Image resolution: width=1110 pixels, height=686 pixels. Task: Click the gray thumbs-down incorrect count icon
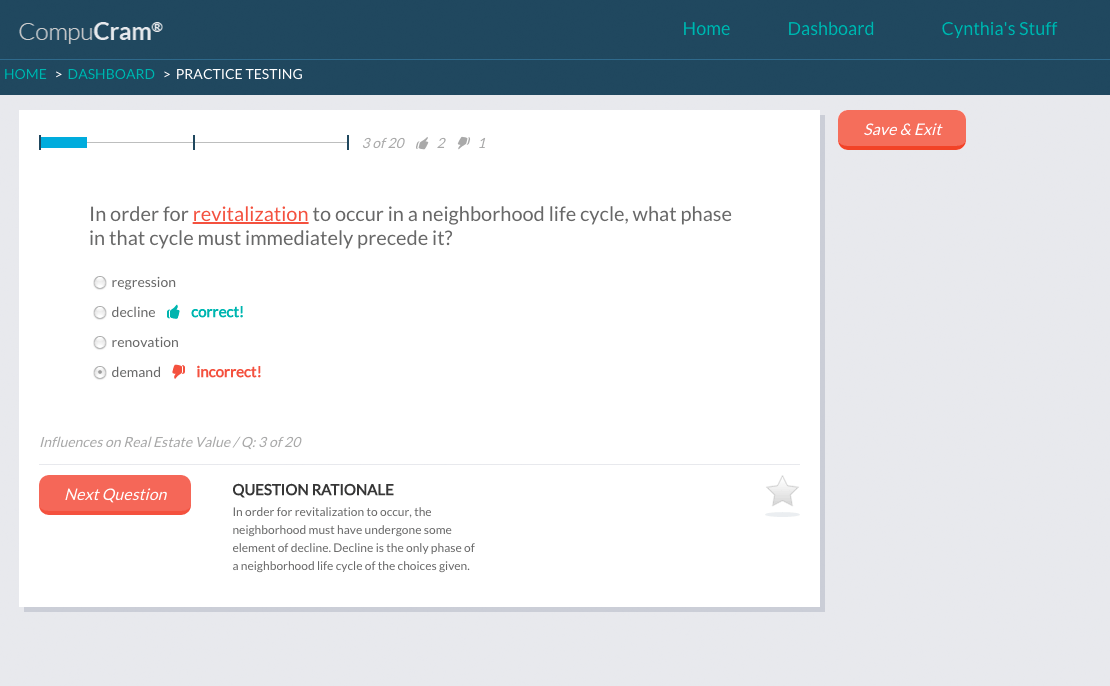463,143
